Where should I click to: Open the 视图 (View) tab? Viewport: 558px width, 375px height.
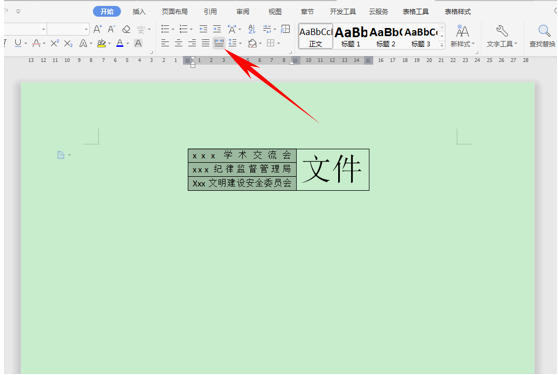coord(275,12)
